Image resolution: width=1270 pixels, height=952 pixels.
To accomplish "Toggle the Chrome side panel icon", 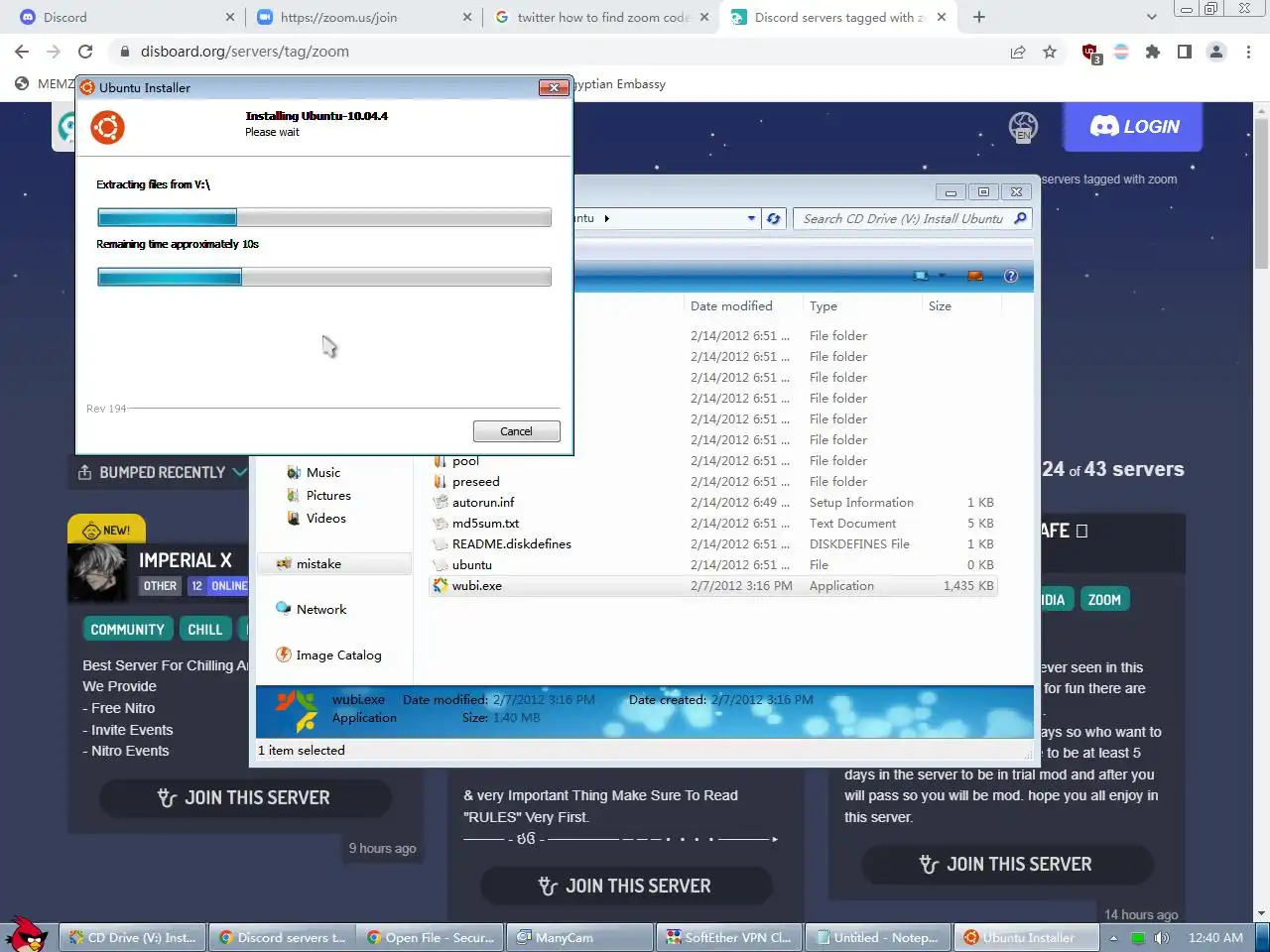I will click(x=1185, y=52).
